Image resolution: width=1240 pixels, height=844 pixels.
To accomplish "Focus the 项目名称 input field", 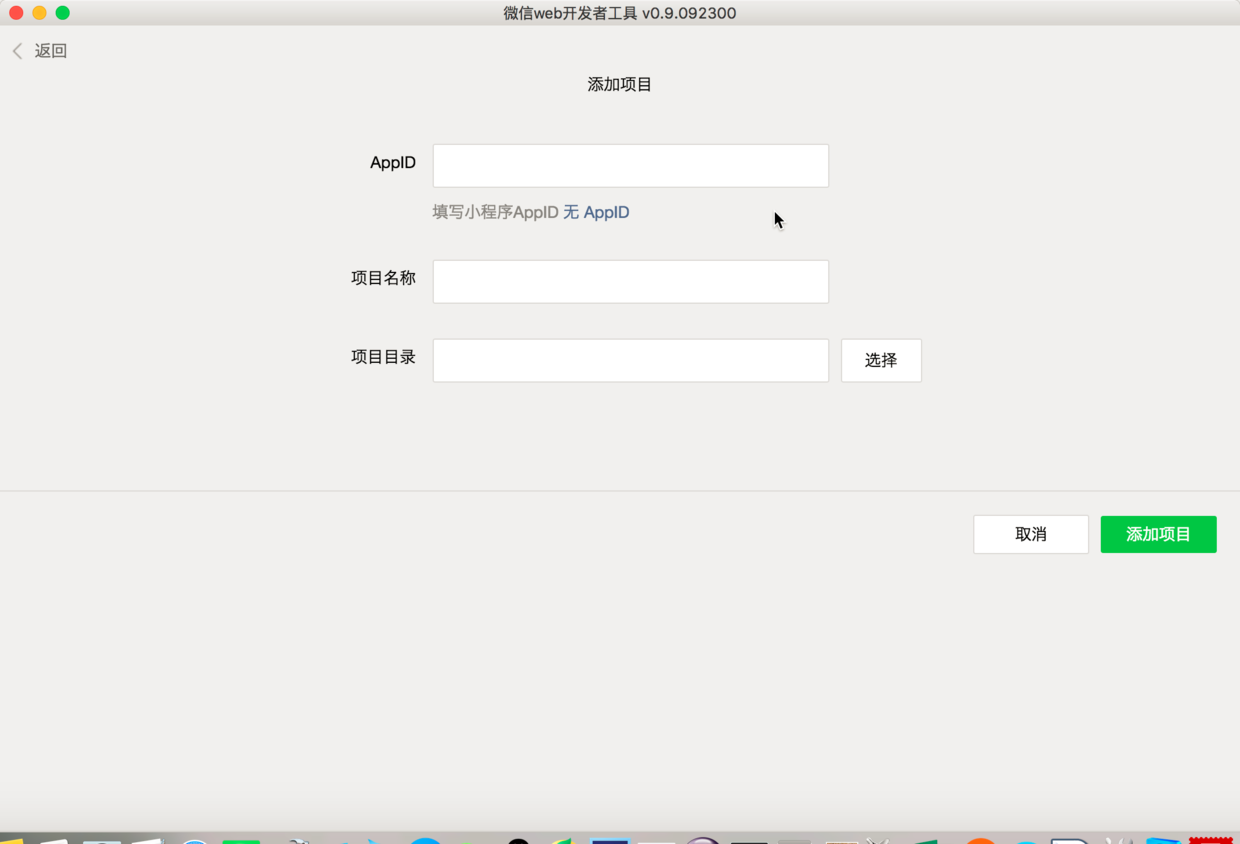I will coord(630,282).
